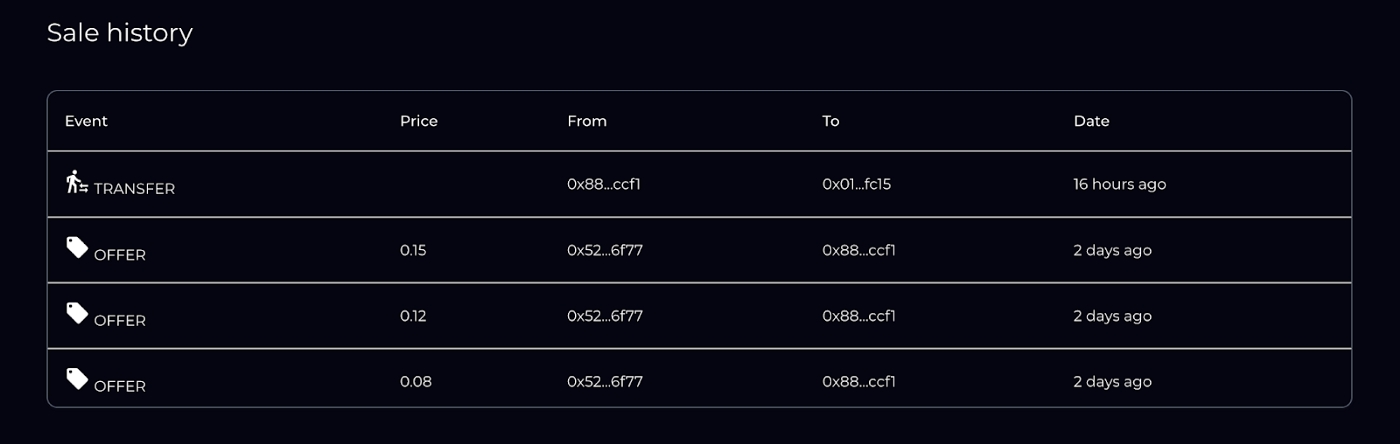Click the Price column header
This screenshot has height=444, width=1400.
[x=419, y=121]
